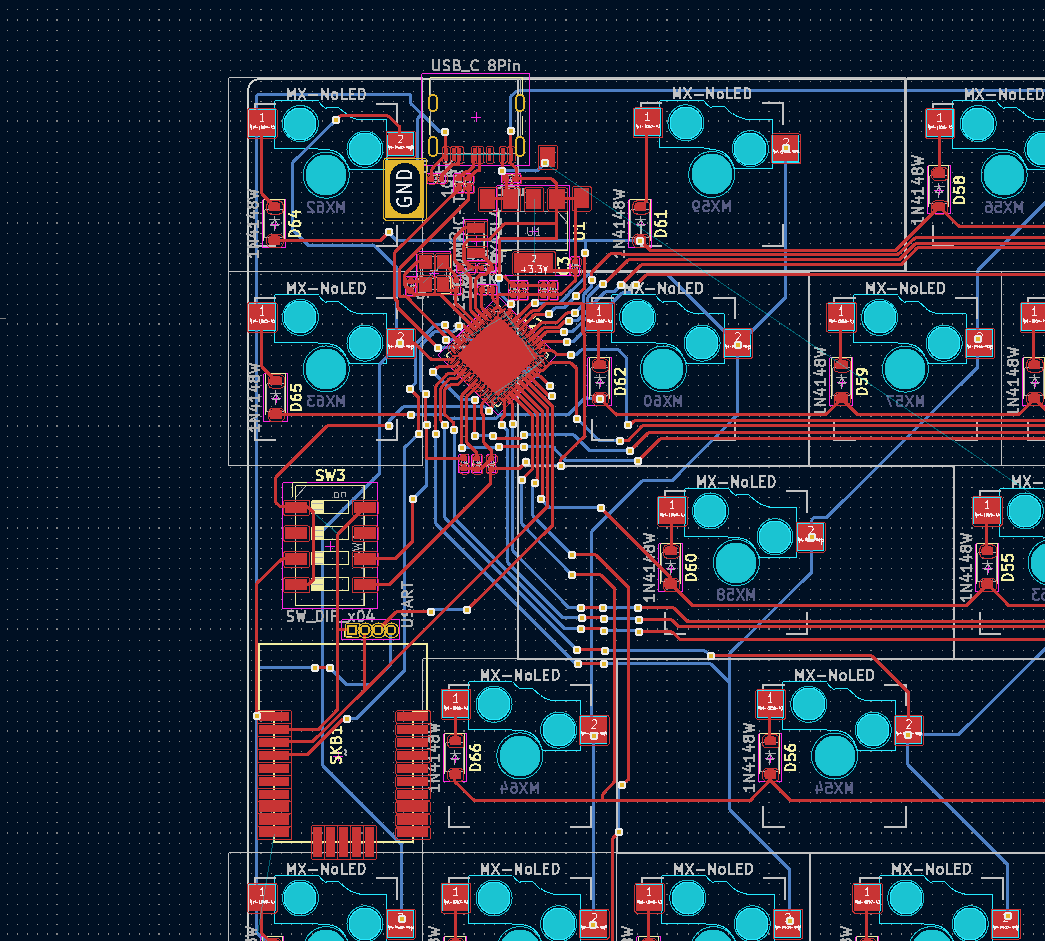This screenshot has width=1045, height=941.
Task: Click the +3.3V pad of U1
Action: click(x=533, y=264)
